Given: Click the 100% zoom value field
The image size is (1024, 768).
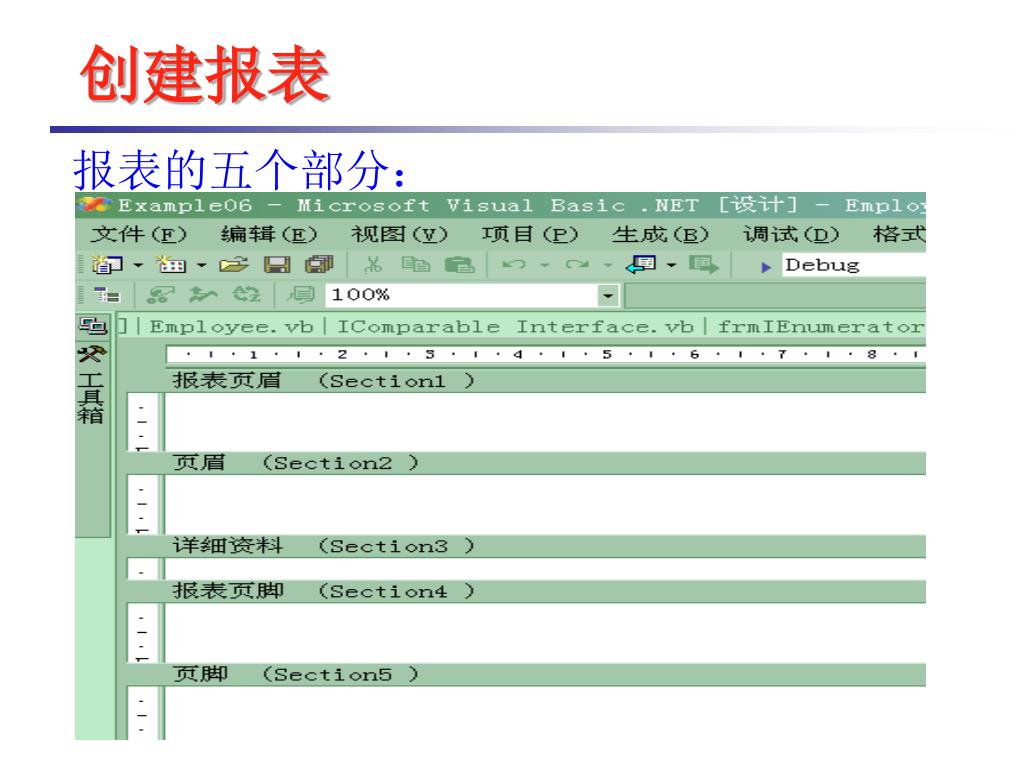Looking at the screenshot, I should pyautogui.click(x=462, y=296).
